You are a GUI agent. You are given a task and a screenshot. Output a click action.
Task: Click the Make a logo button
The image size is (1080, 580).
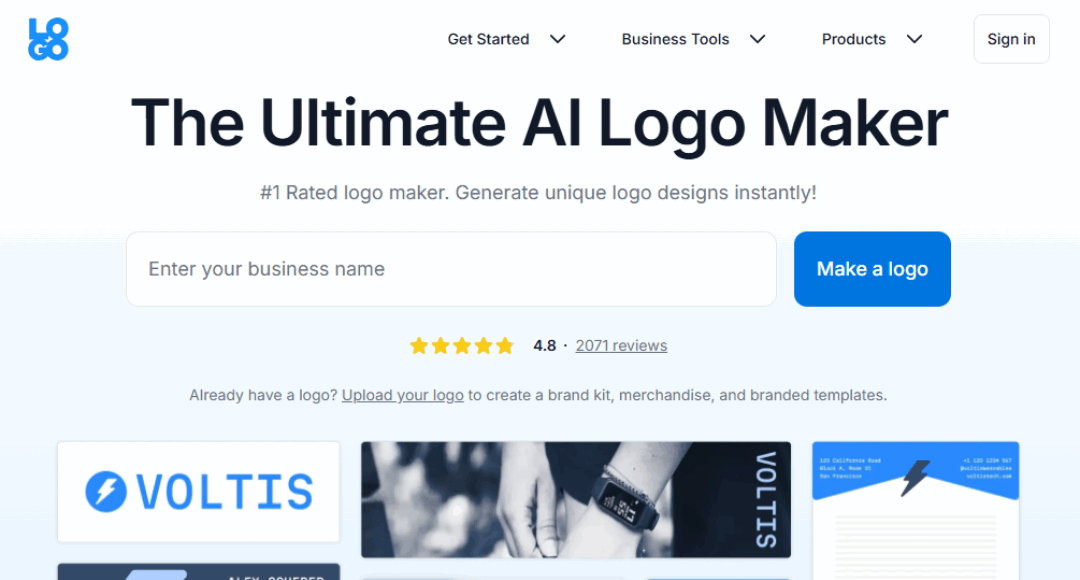pos(872,269)
